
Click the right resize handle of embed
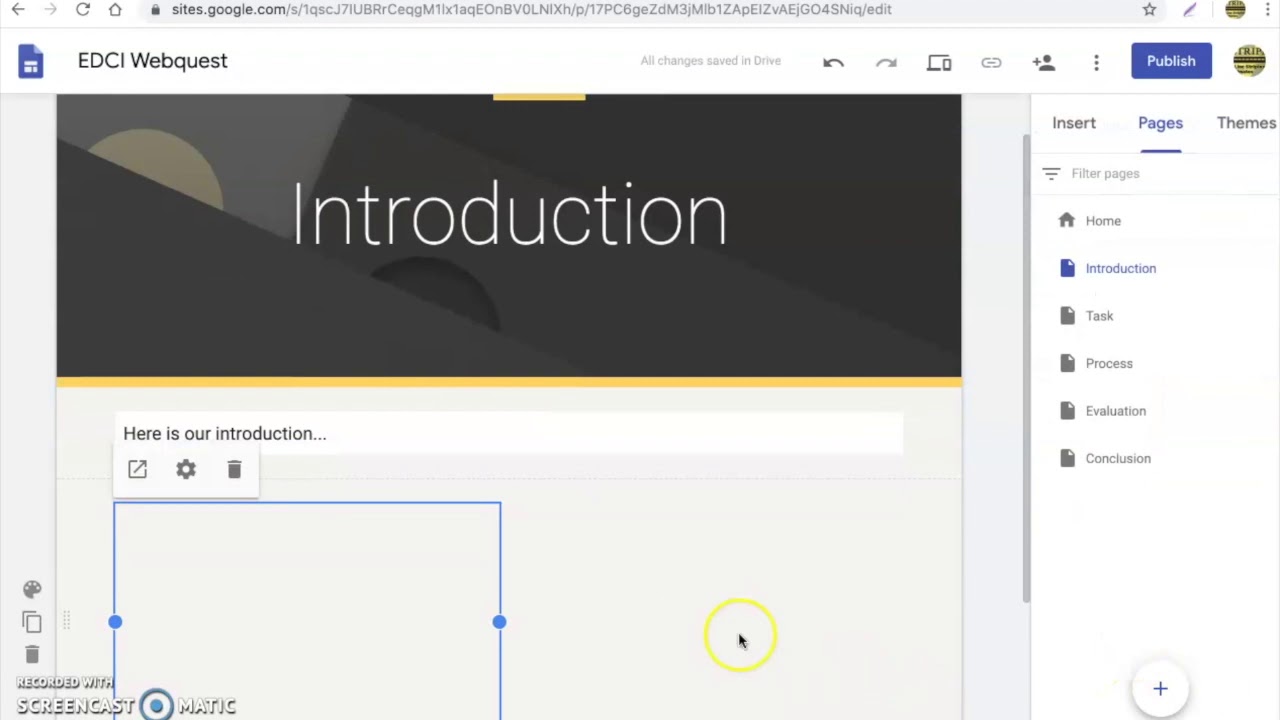pyautogui.click(x=499, y=622)
